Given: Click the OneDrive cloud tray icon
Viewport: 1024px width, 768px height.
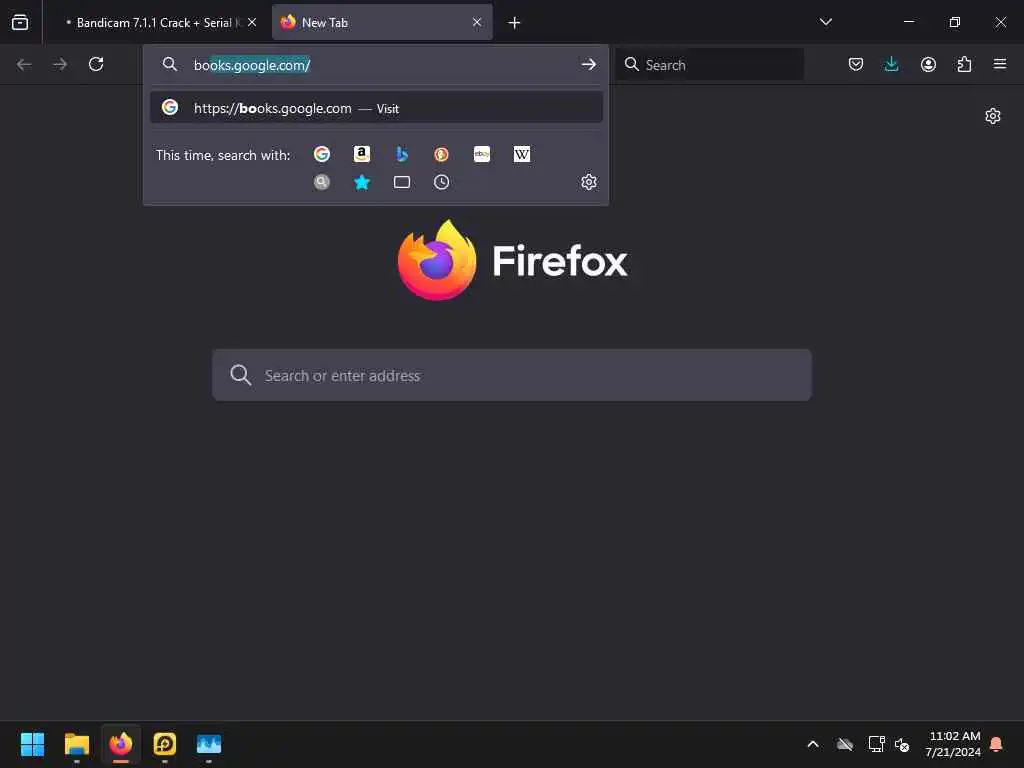Looking at the screenshot, I should click(845, 744).
